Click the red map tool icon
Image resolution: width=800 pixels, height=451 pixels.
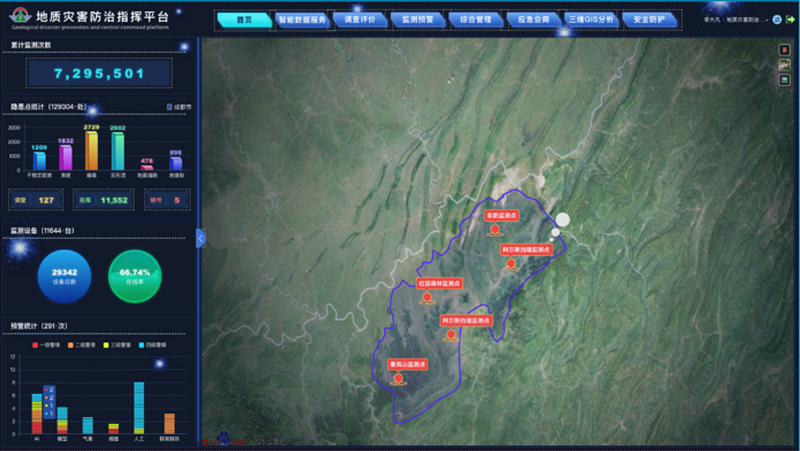[784, 49]
